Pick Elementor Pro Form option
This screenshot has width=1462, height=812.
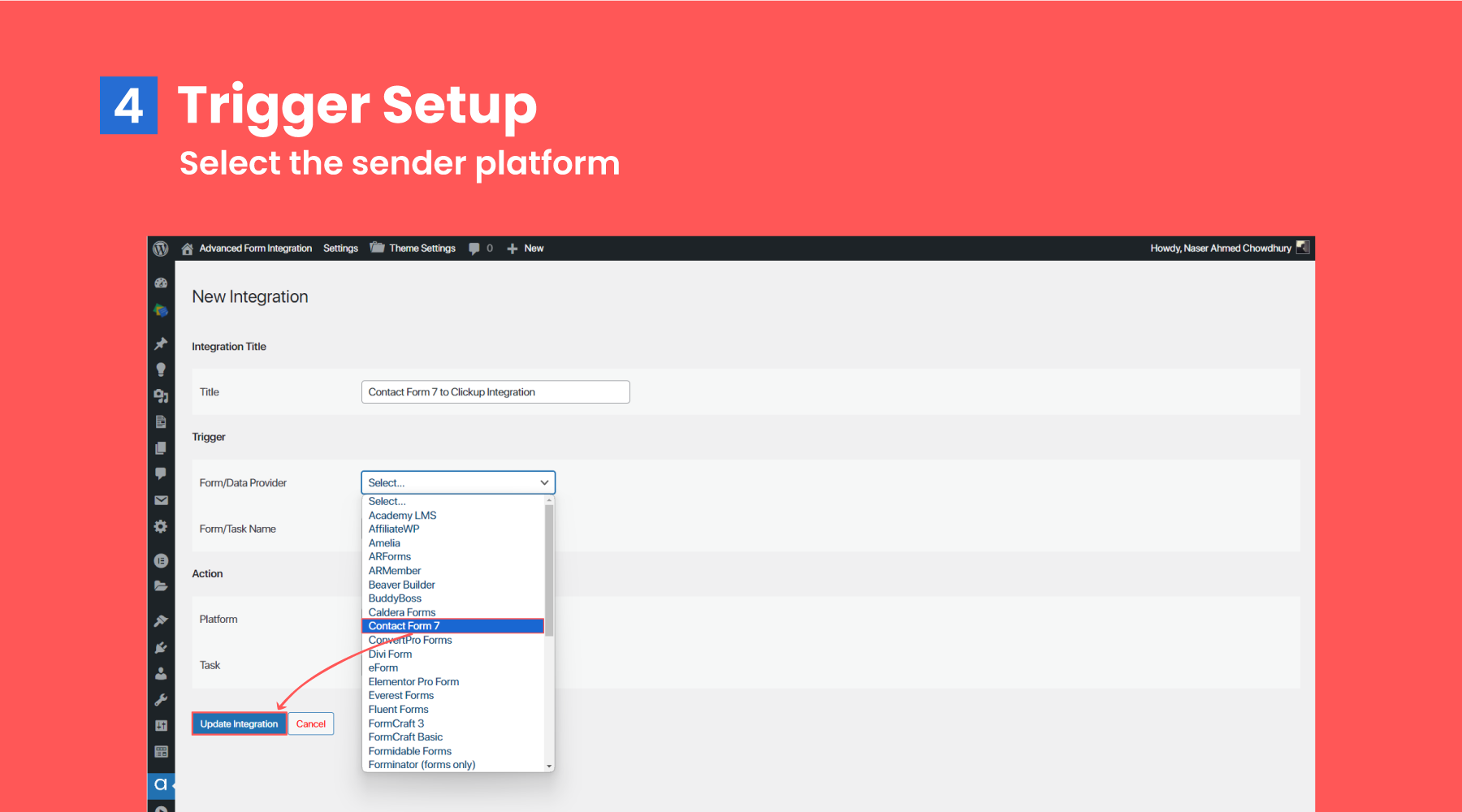pyautogui.click(x=413, y=682)
